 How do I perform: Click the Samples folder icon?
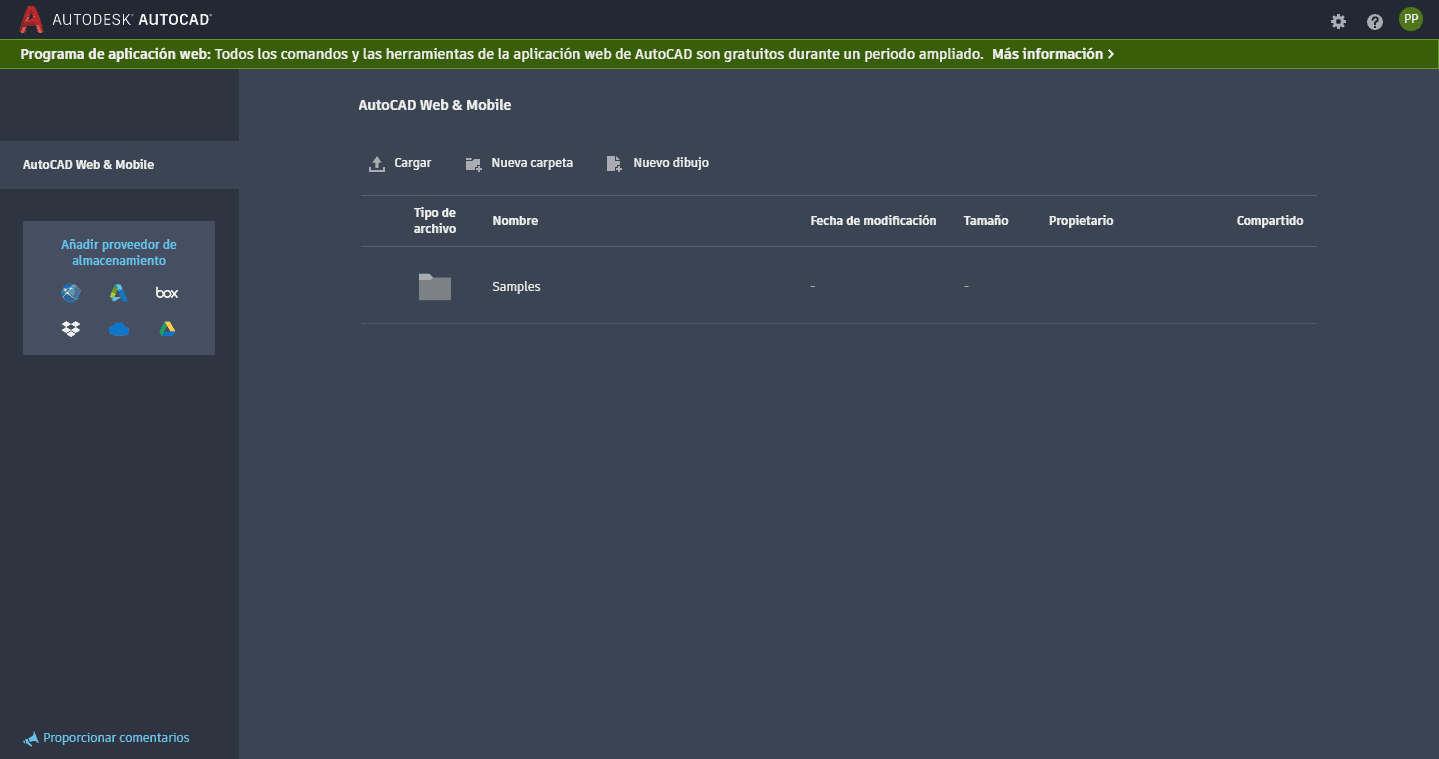coord(435,287)
